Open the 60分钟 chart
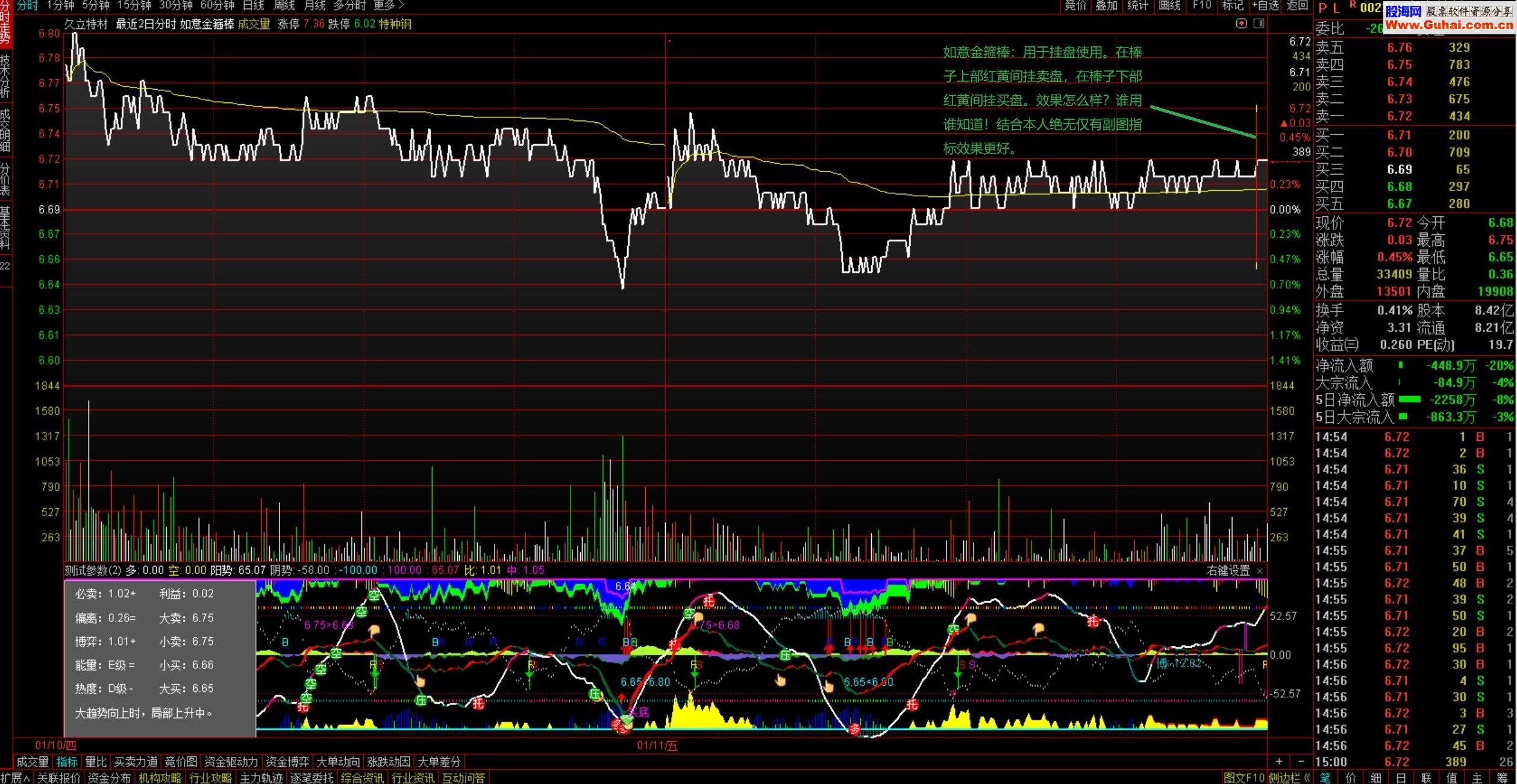This screenshot has height=784, width=1517. click(217, 5)
